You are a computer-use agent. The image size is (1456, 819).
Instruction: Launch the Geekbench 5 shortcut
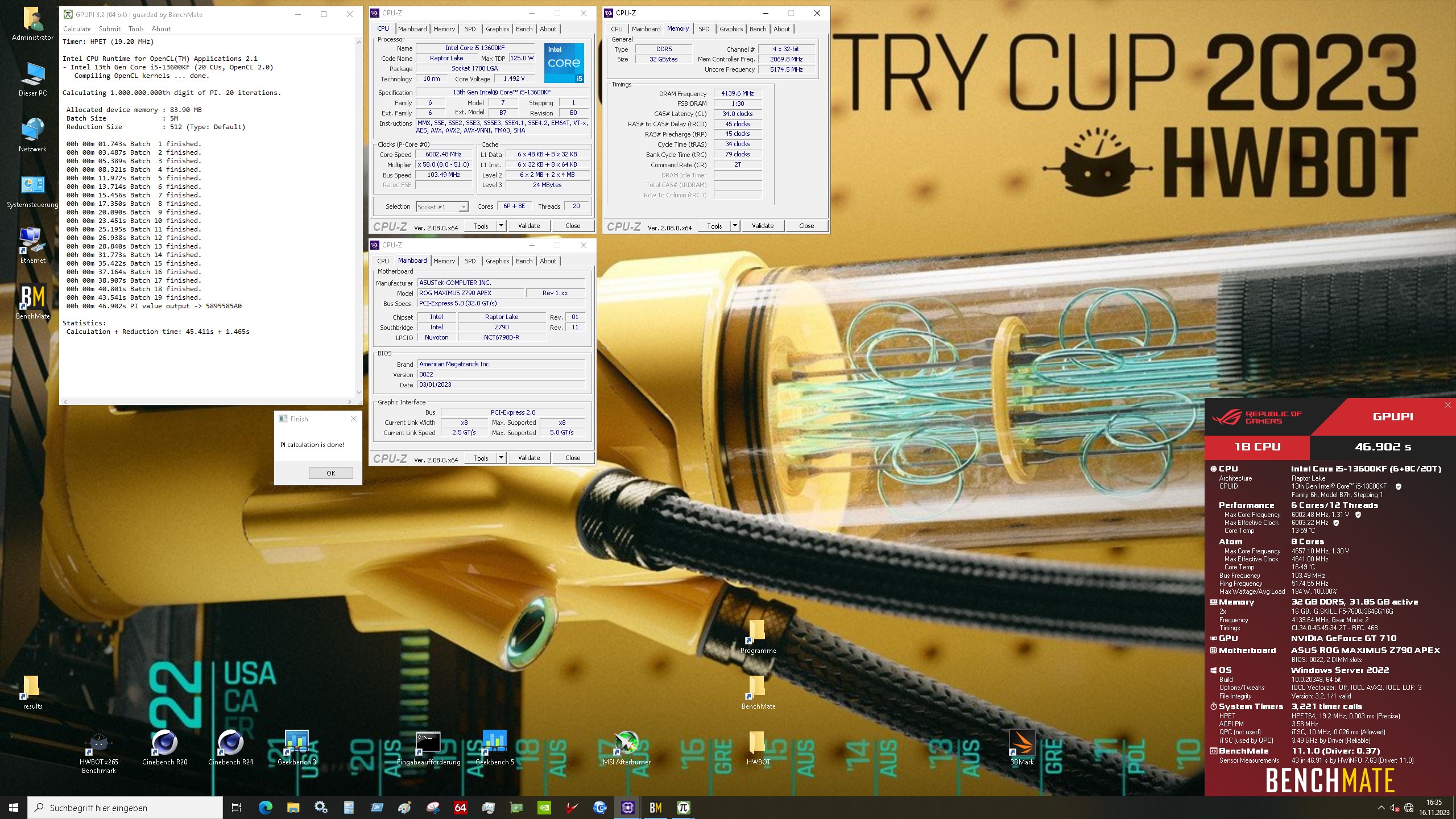tap(494, 747)
